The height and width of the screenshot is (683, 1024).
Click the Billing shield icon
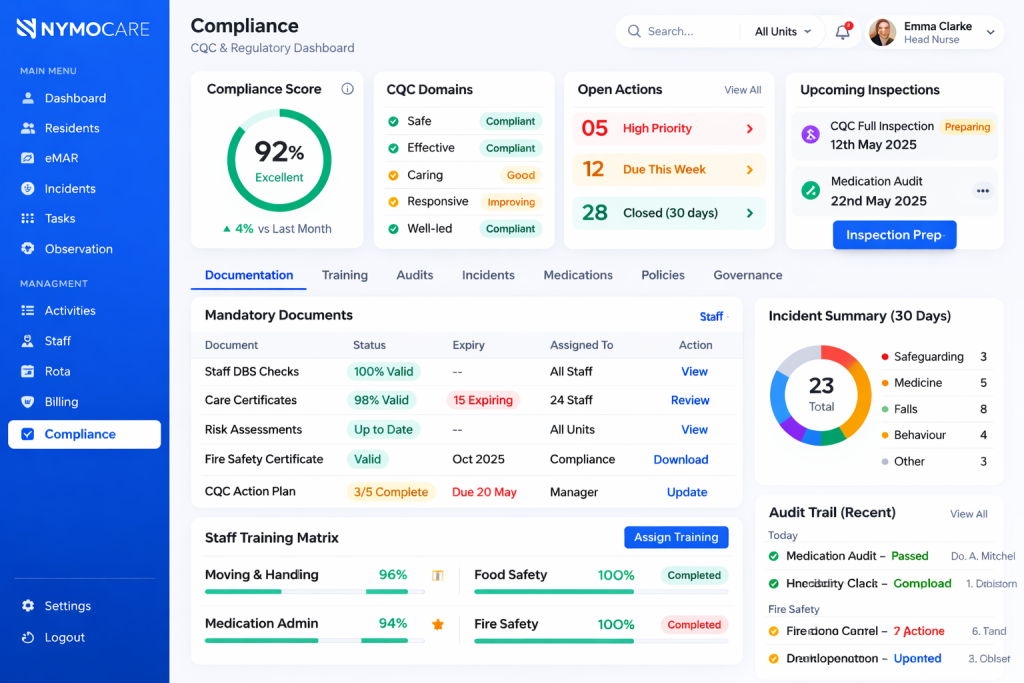pos(27,402)
